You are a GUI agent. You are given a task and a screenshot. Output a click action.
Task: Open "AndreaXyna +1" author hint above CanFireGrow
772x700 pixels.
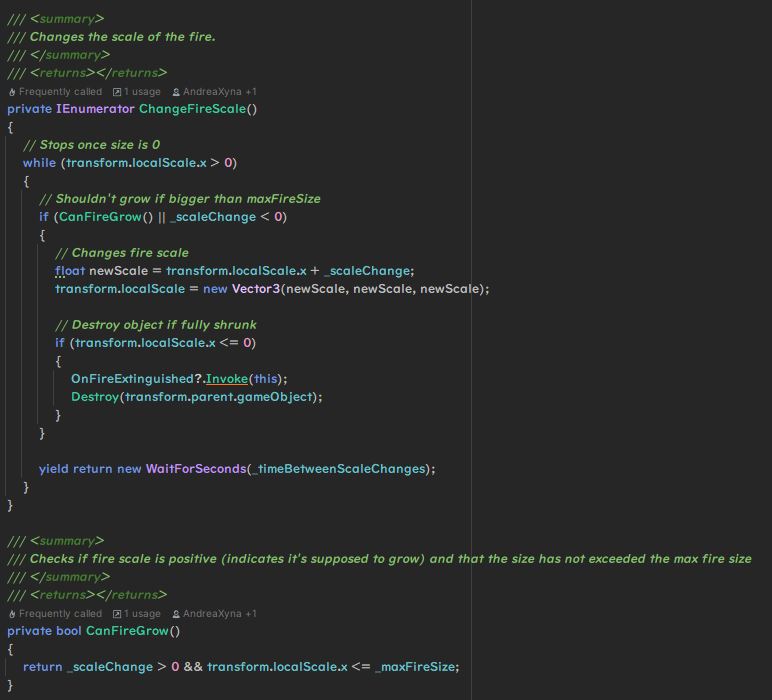pyautogui.click(x=220, y=613)
